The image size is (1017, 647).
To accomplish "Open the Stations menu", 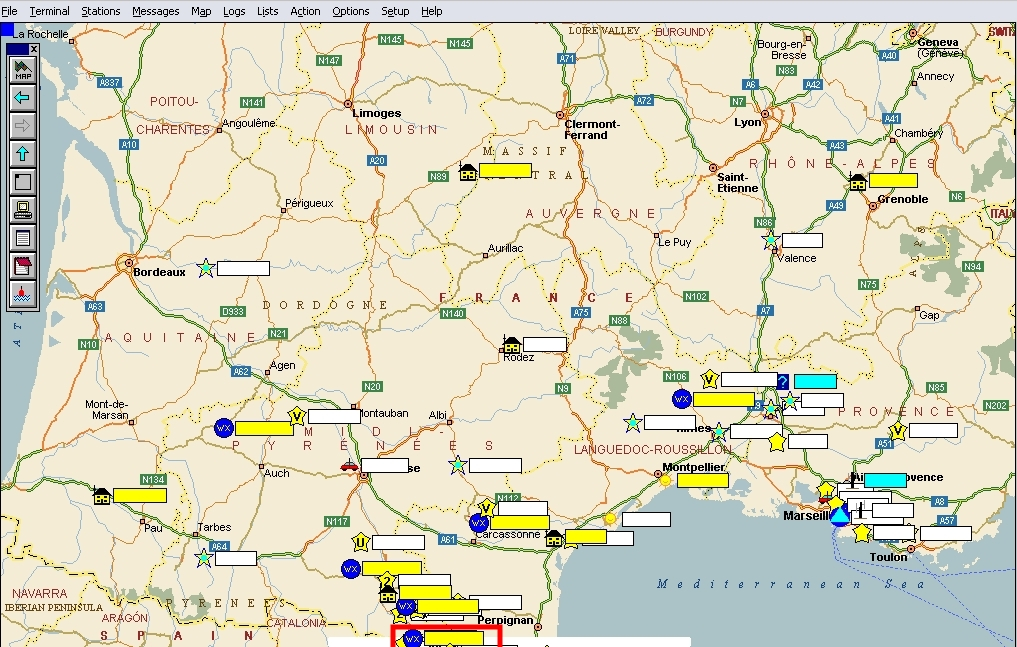I will (101, 11).
